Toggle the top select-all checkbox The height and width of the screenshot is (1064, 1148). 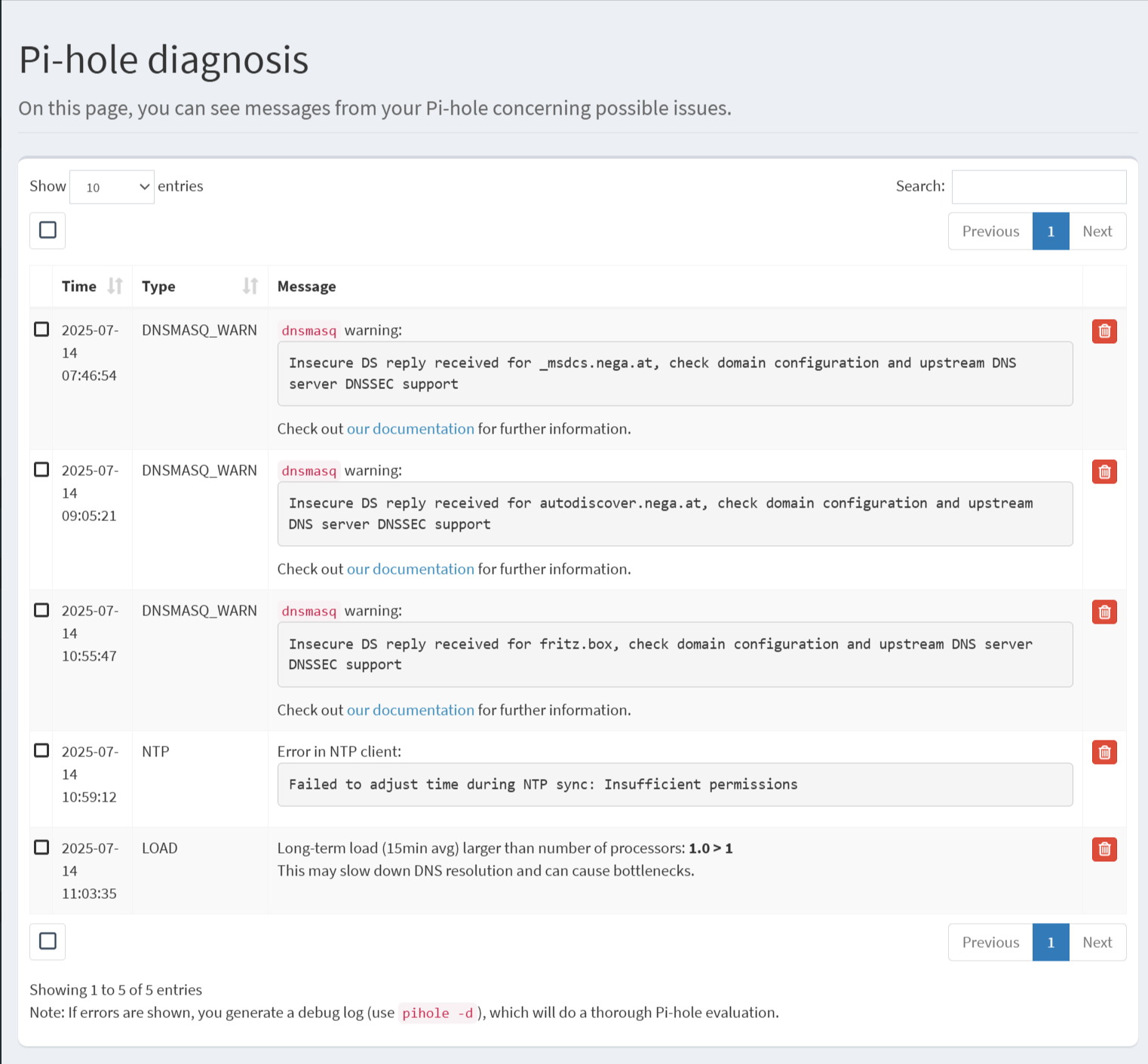48,230
